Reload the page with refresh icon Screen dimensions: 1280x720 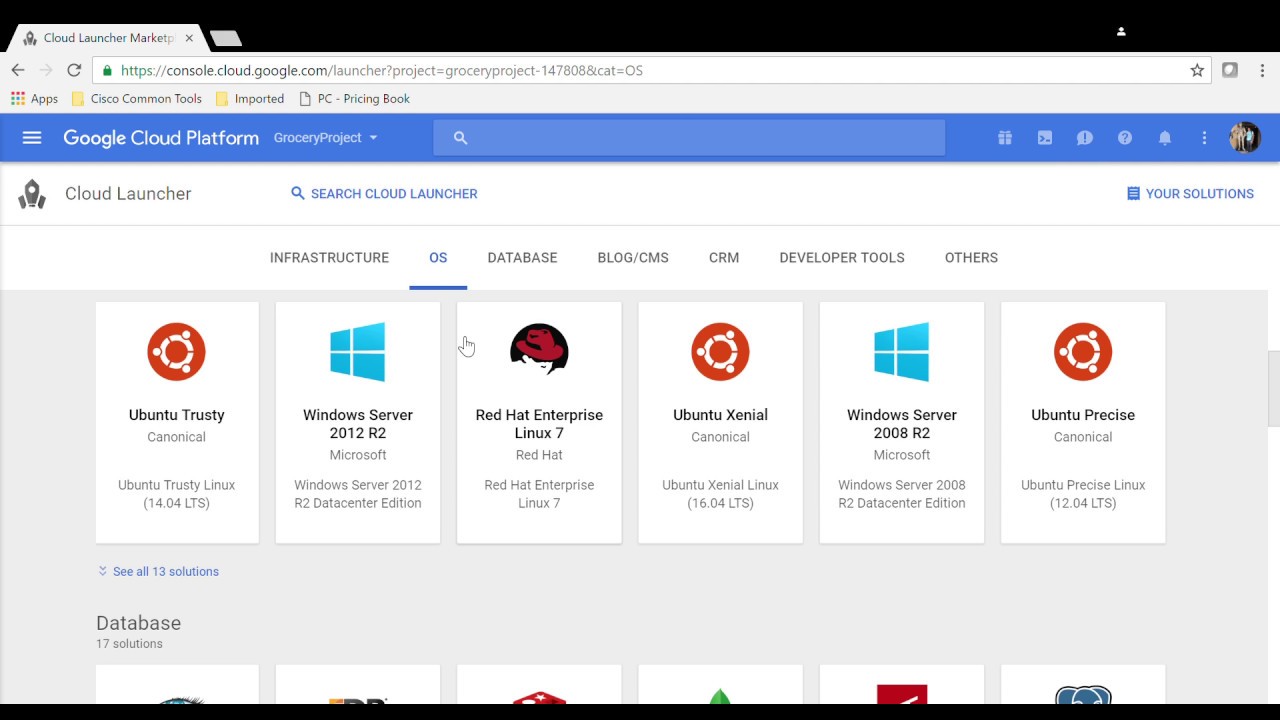(74, 70)
